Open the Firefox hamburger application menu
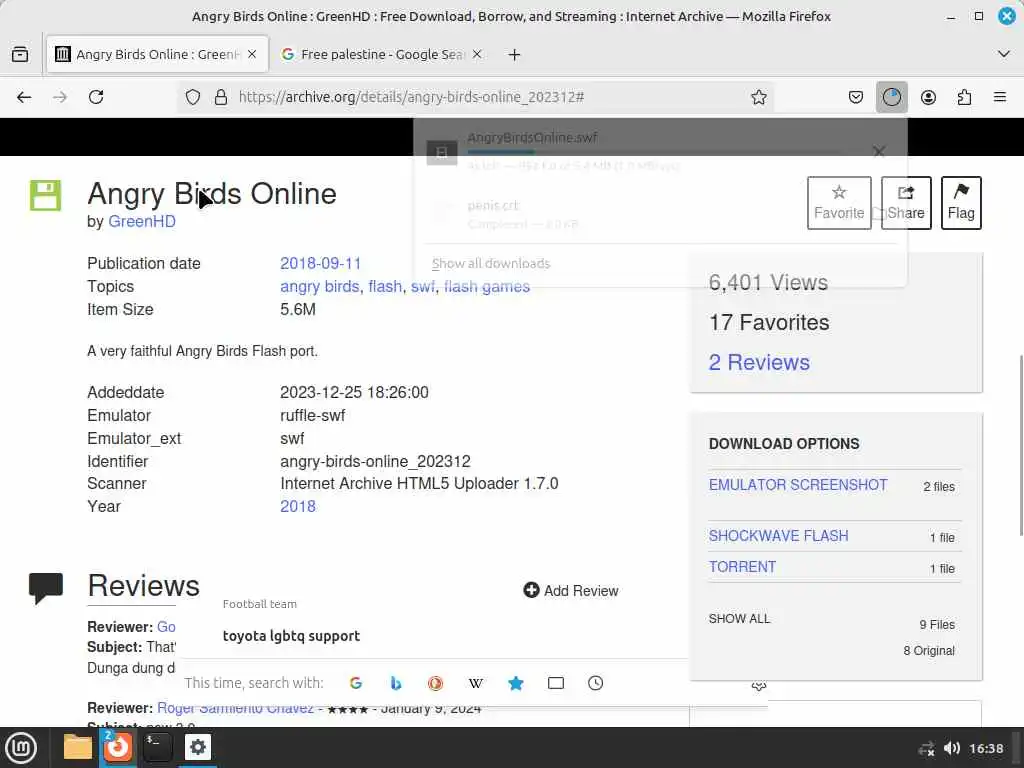The image size is (1024, 768). click(1000, 97)
